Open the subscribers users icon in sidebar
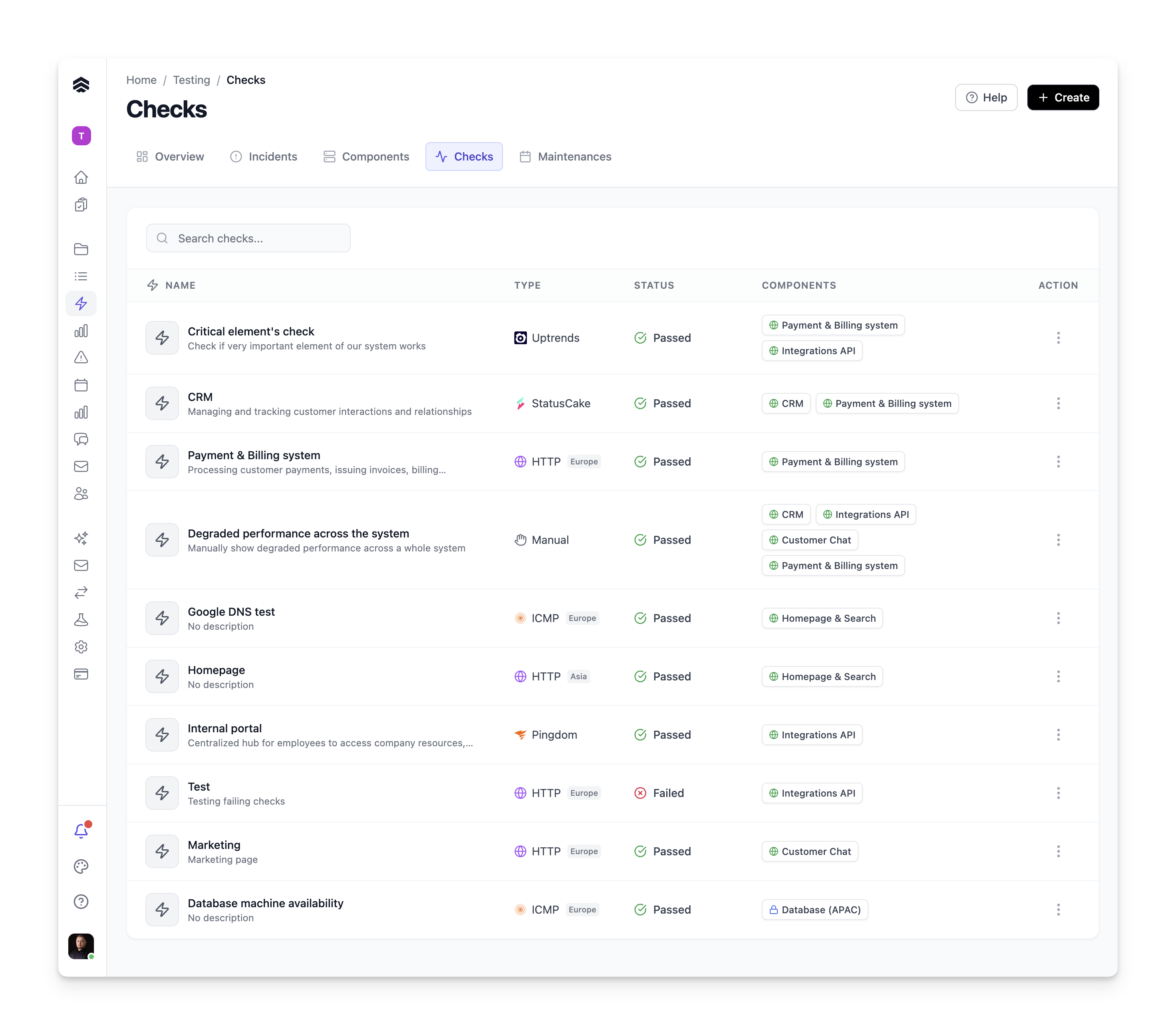 tap(81, 494)
